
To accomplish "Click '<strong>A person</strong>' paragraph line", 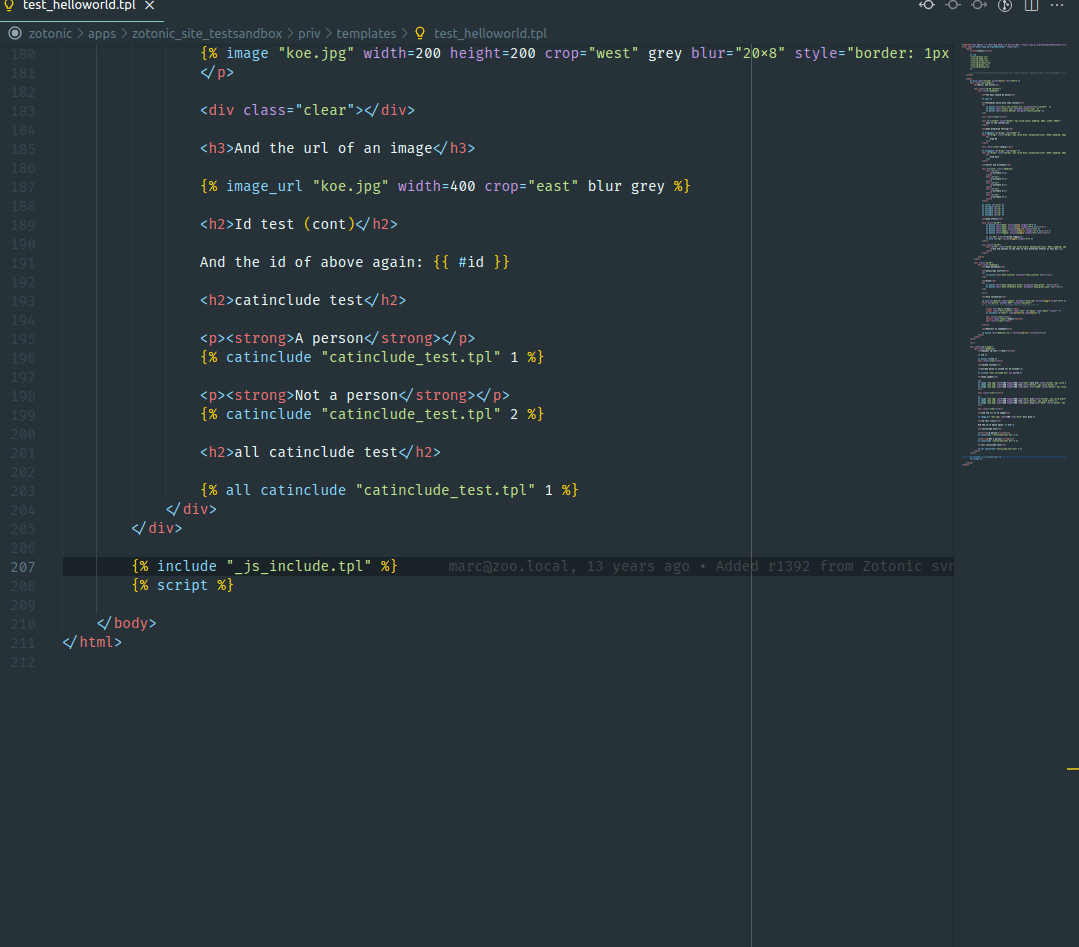I will click(337, 339).
